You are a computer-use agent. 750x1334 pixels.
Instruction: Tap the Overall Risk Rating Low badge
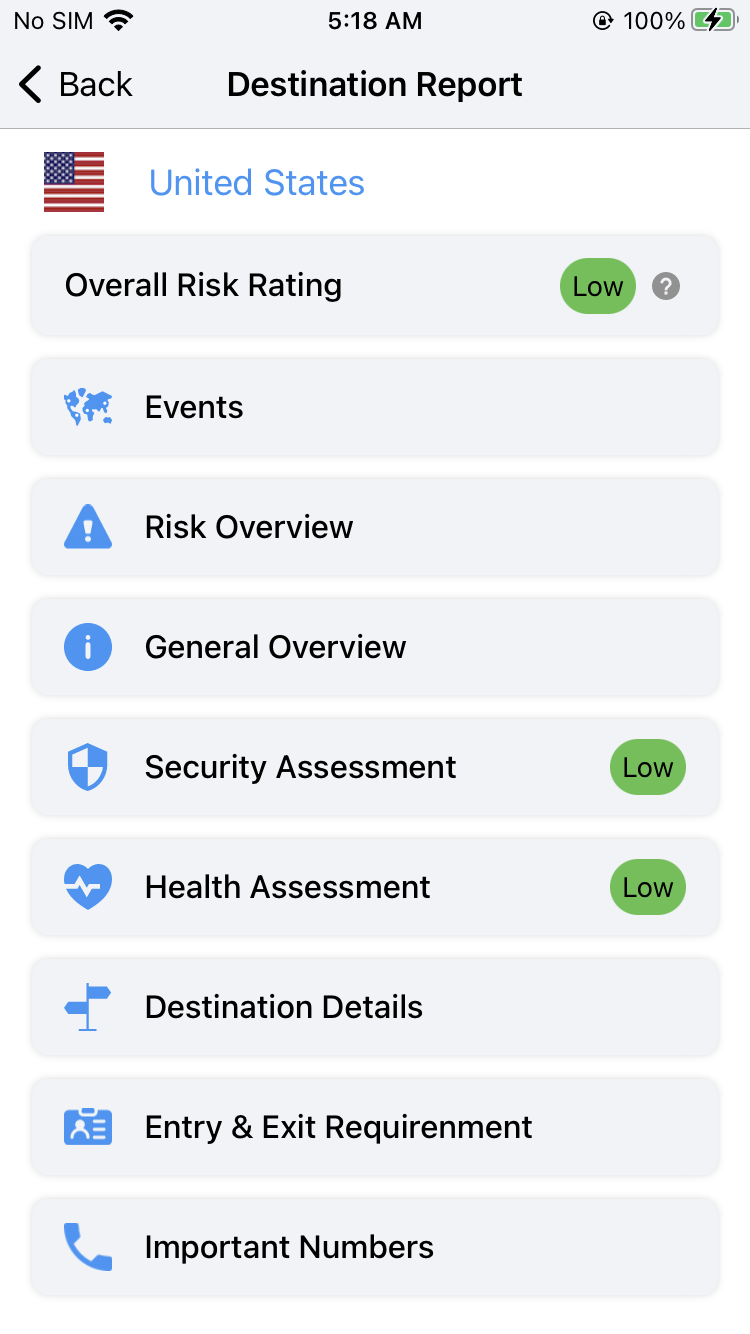[597, 286]
